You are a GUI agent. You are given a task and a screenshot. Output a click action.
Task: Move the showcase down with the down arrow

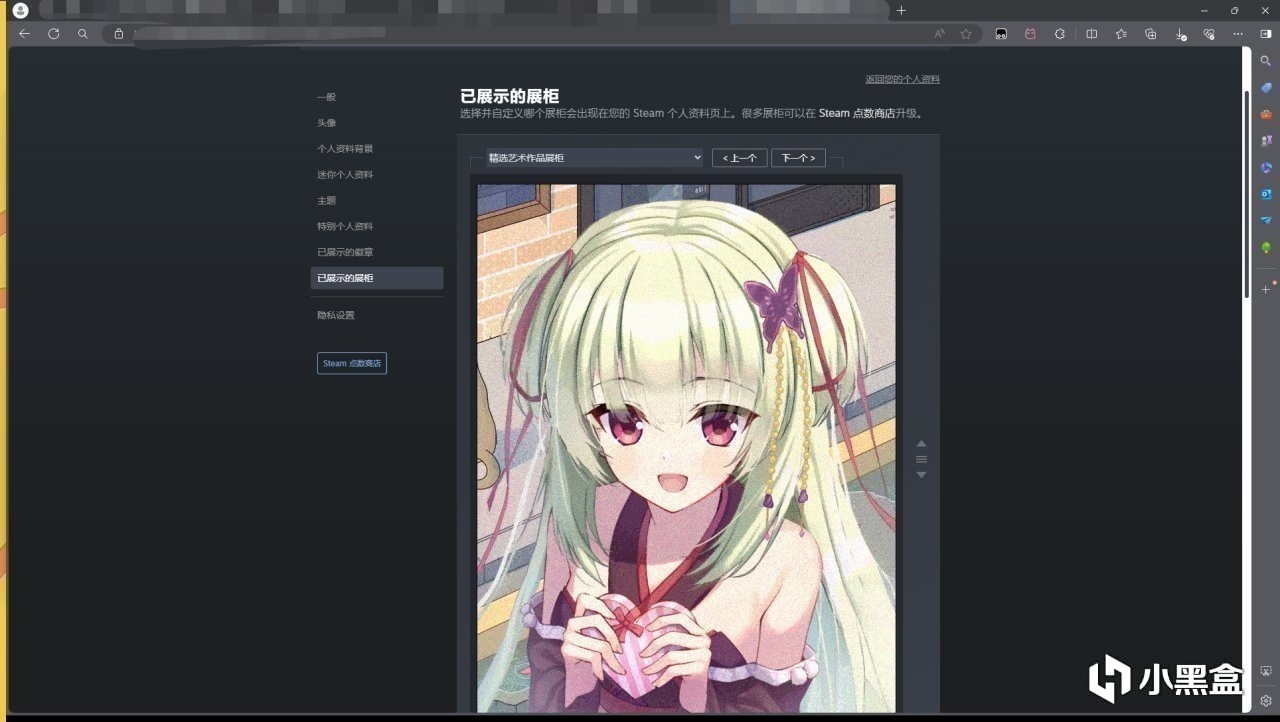(922, 475)
